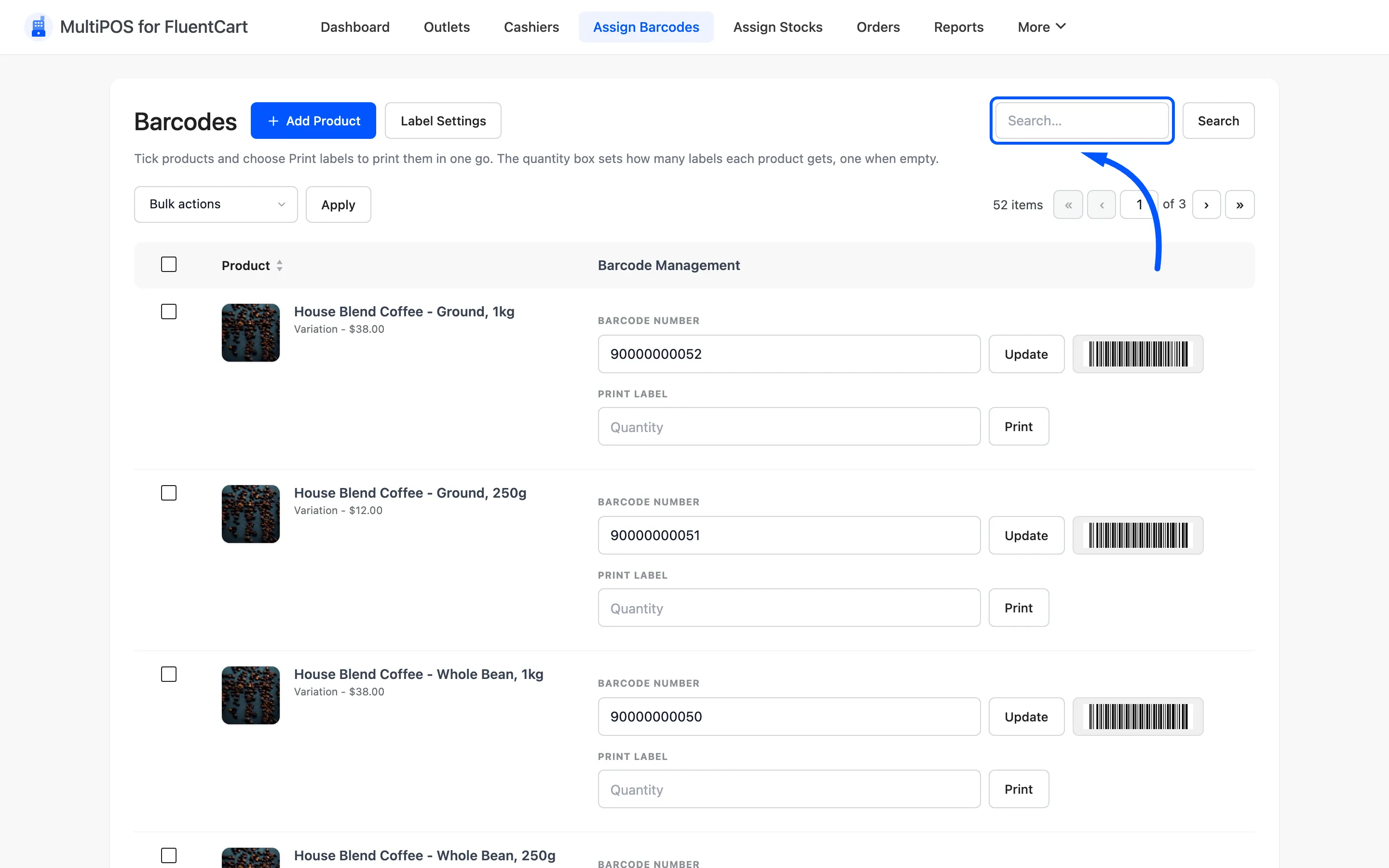Click the MultiPOS building logo icon
Image resolution: width=1389 pixels, height=868 pixels.
tap(39, 27)
